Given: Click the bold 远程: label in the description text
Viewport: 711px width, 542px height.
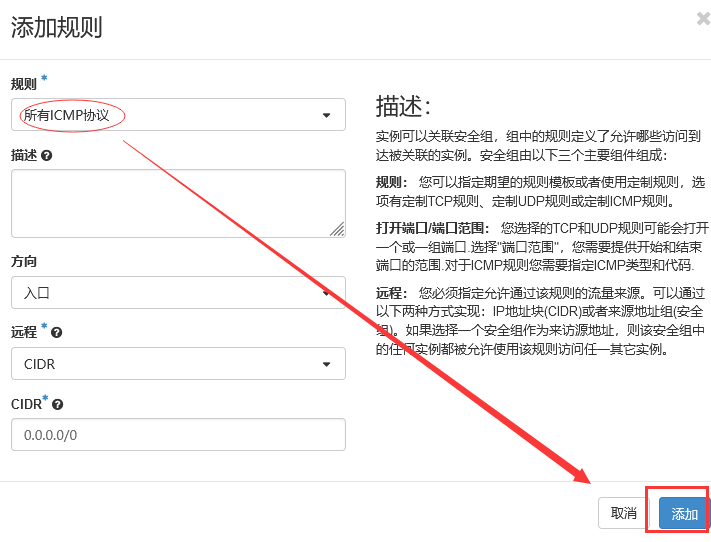Looking at the screenshot, I should coord(391,293).
